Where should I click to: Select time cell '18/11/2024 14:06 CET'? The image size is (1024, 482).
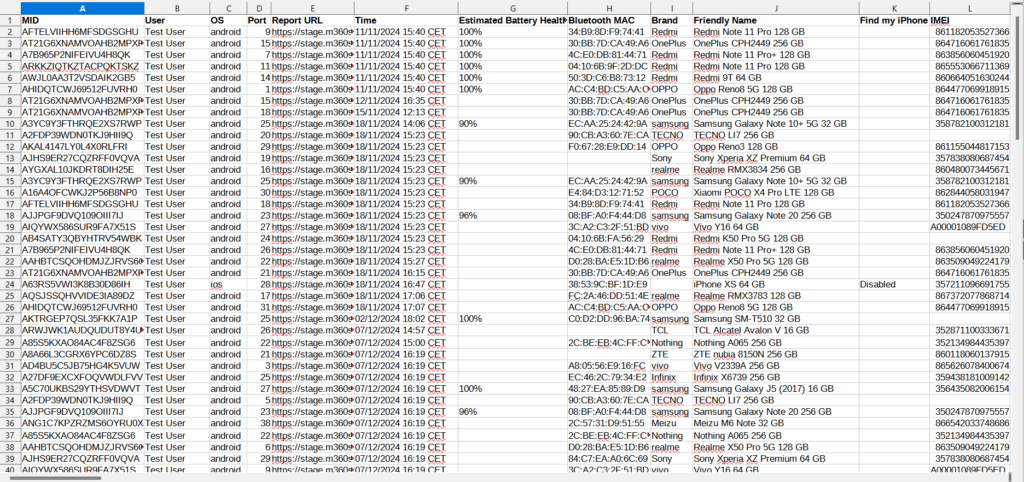point(406,123)
